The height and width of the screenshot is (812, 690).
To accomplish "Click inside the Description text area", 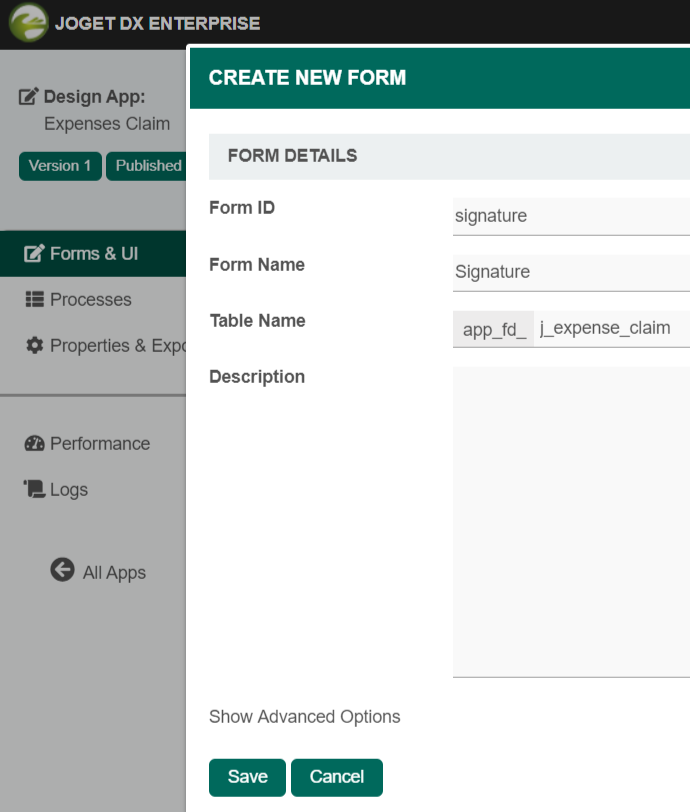I will 570,520.
